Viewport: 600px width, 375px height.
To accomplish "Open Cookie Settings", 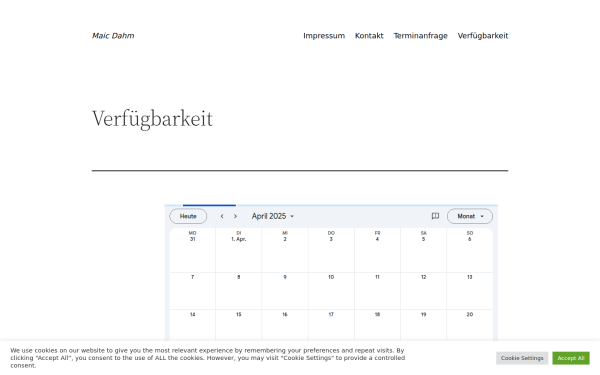I will (x=522, y=358).
